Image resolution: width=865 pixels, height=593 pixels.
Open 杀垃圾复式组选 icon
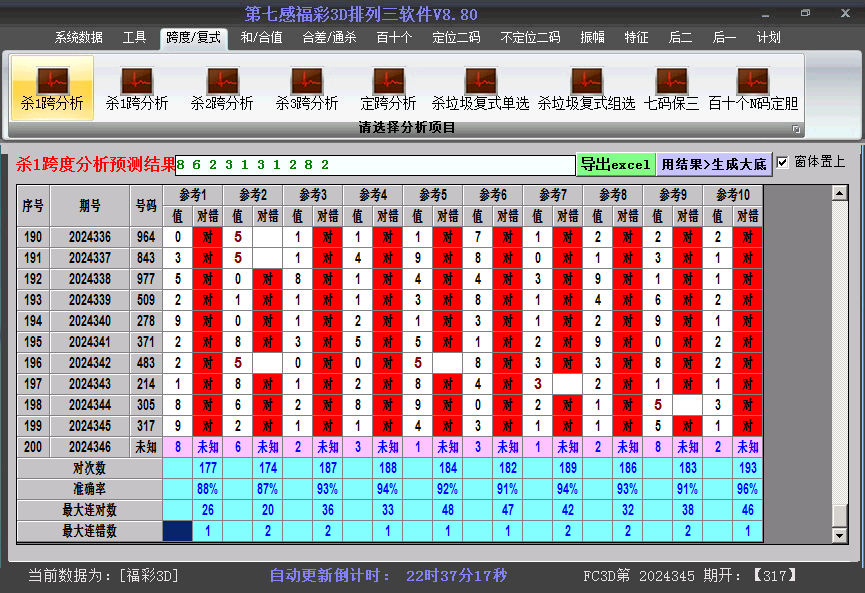[x=586, y=88]
